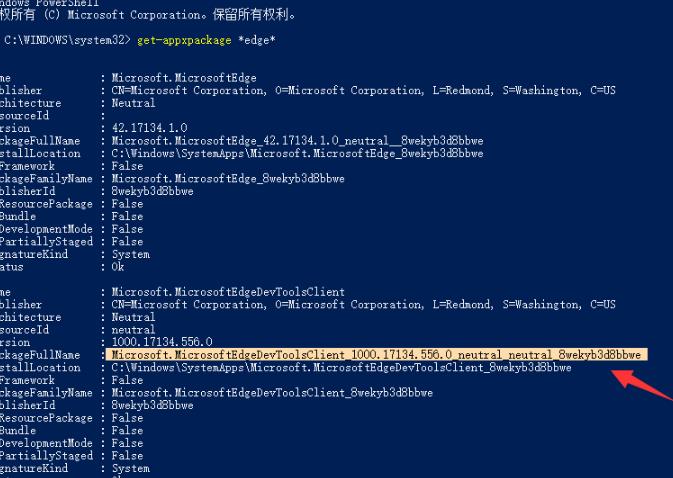The width and height of the screenshot is (673, 478).
Task: Select the Microsoft.MicrosoftEdgeDevToolsClient name value
Action: pyautogui.click(x=228, y=292)
